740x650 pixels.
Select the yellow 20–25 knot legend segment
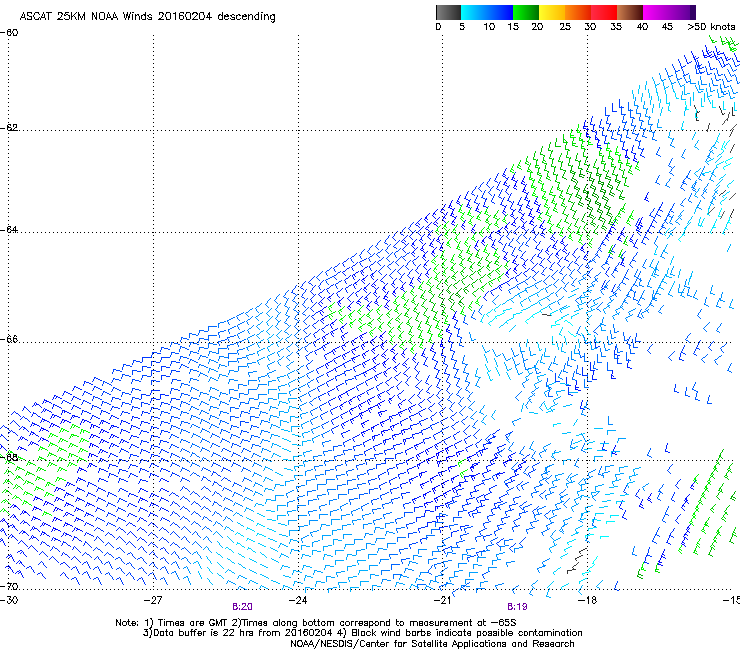click(552, 12)
